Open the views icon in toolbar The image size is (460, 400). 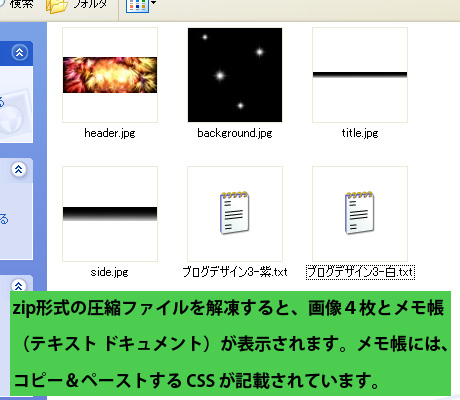click(137, 5)
